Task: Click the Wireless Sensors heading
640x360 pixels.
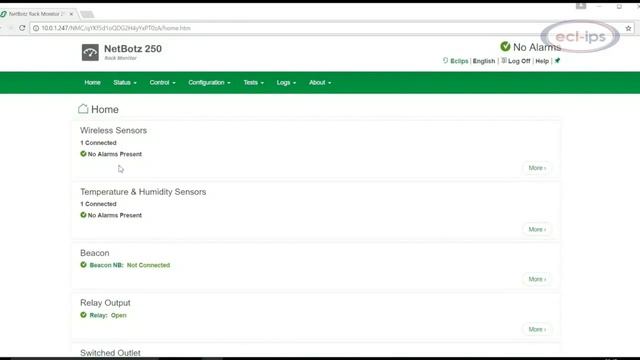Action: [113, 130]
